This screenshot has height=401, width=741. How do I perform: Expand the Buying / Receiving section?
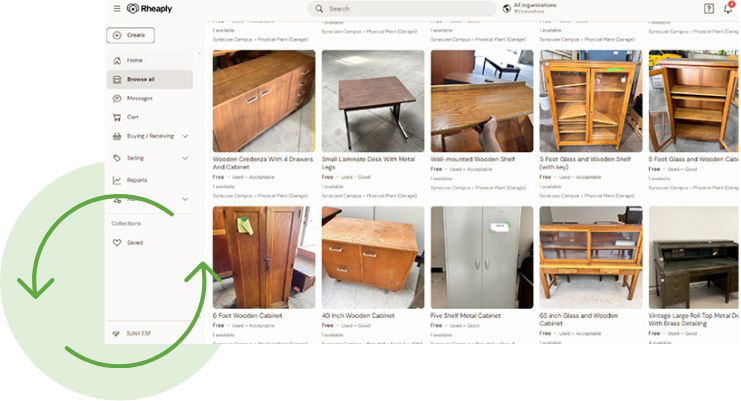(x=185, y=136)
